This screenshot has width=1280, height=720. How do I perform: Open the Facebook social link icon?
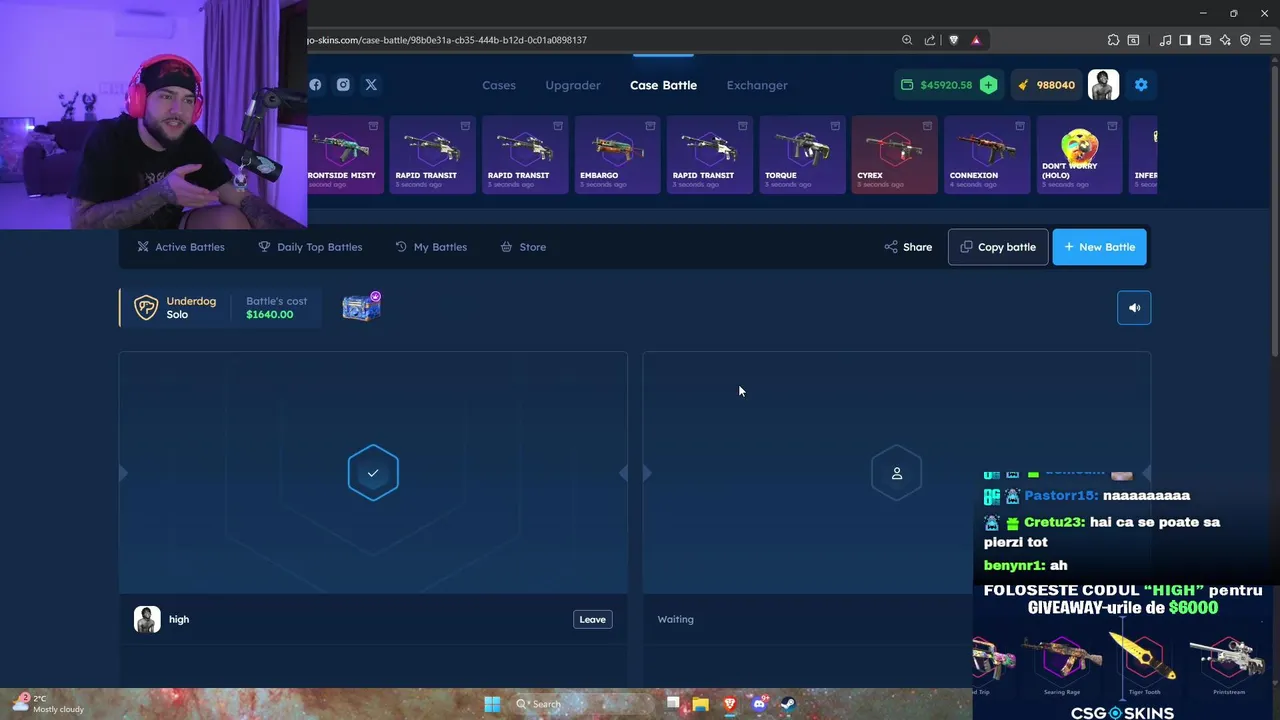tap(315, 85)
